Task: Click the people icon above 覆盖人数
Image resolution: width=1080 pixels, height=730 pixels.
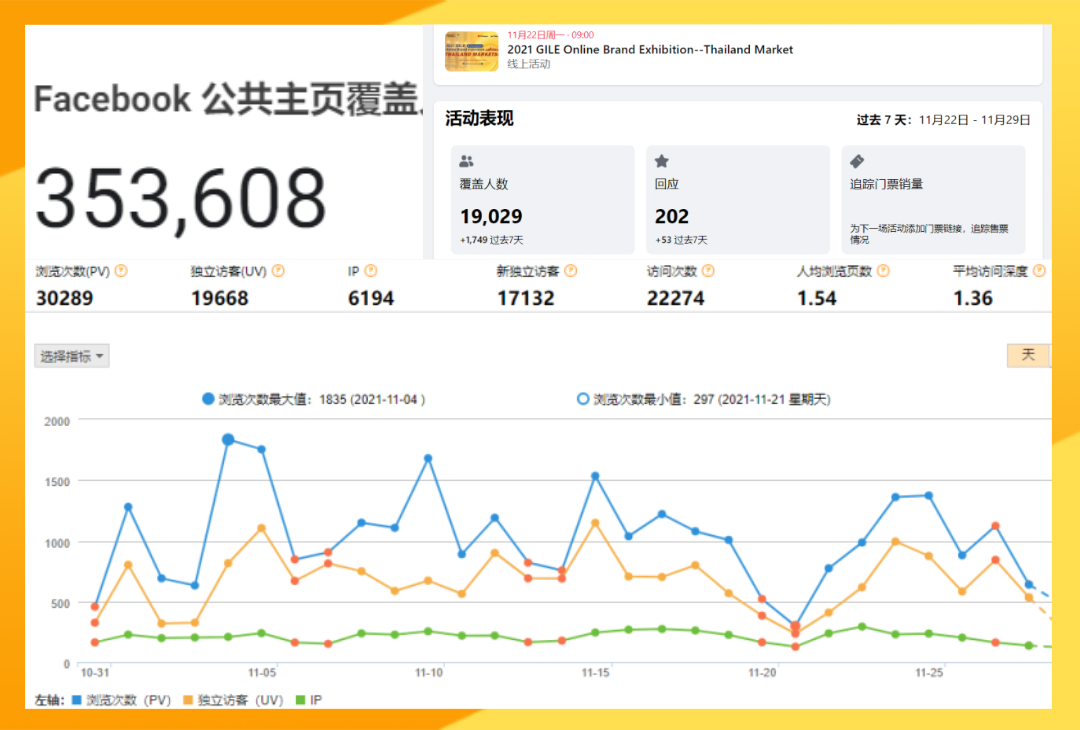Action: pos(466,161)
